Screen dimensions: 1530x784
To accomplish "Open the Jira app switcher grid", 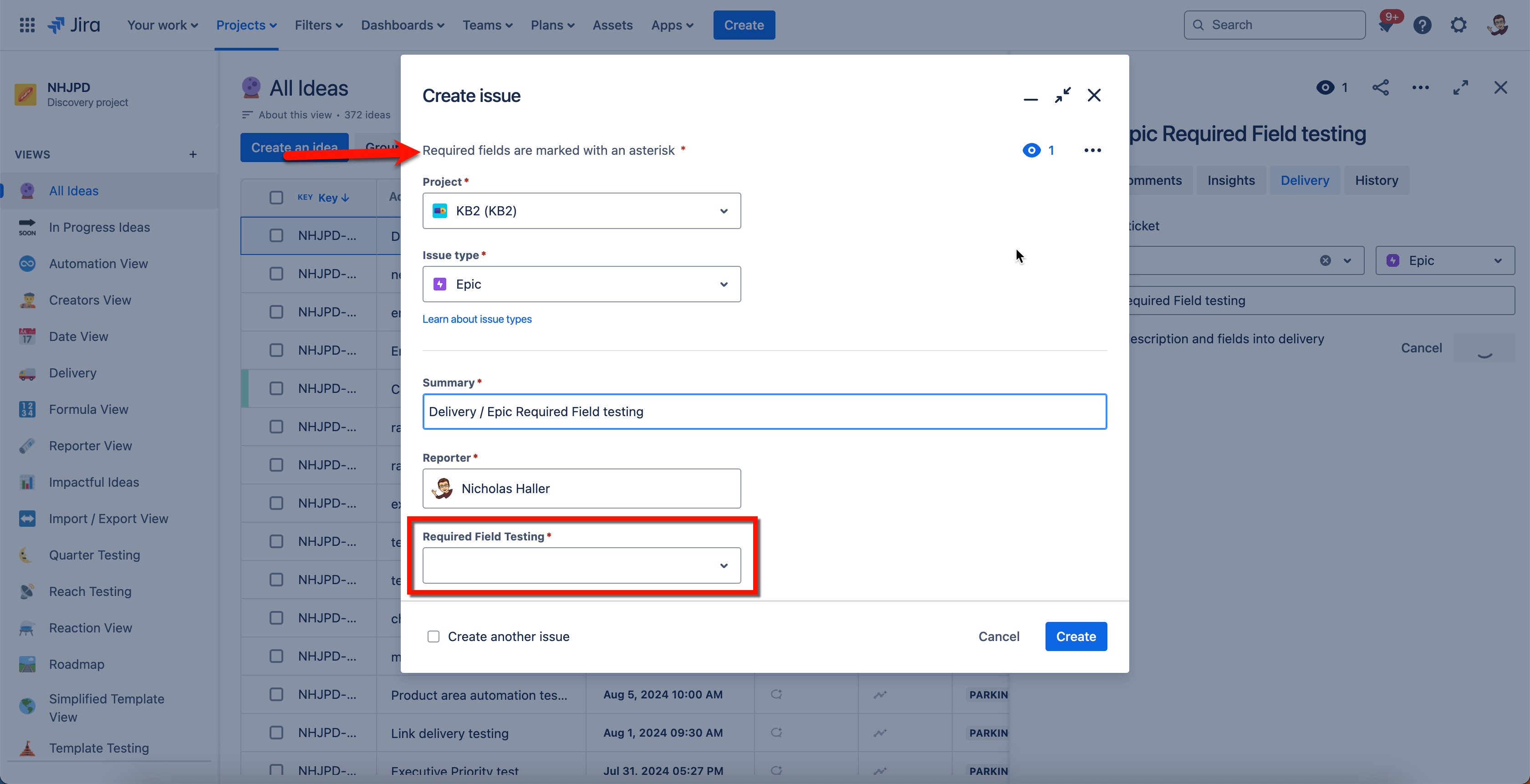I will click(27, 25).
